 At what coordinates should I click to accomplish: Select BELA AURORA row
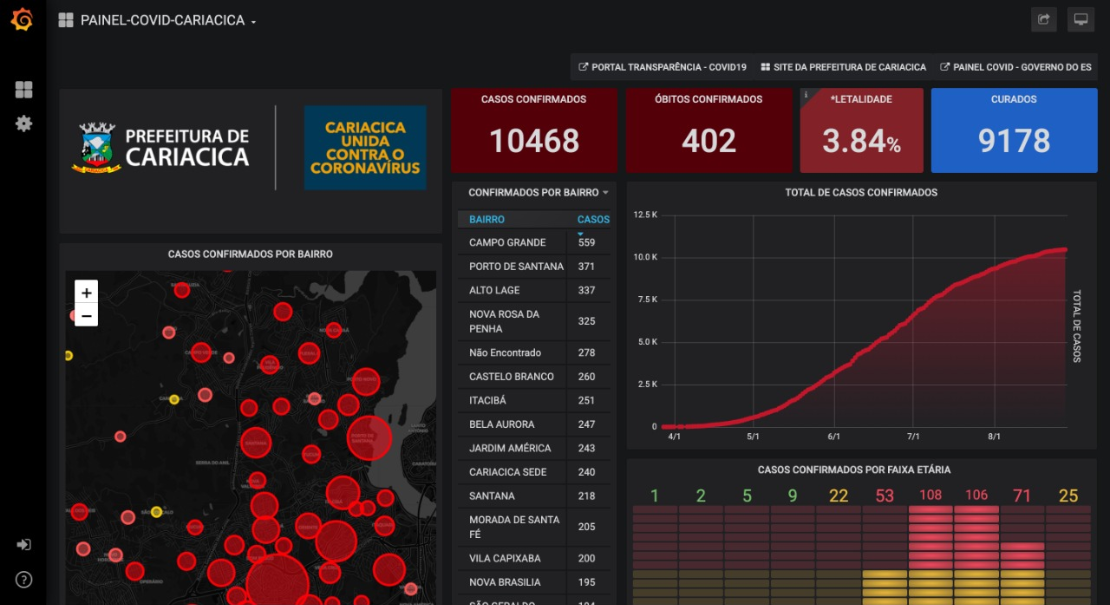(534, 425)
